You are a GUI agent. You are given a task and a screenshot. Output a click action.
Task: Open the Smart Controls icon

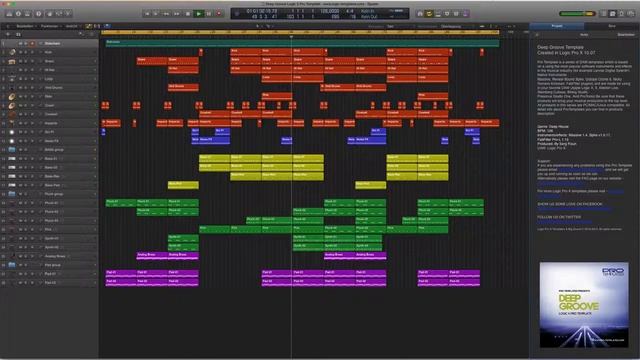pos(50,14)
